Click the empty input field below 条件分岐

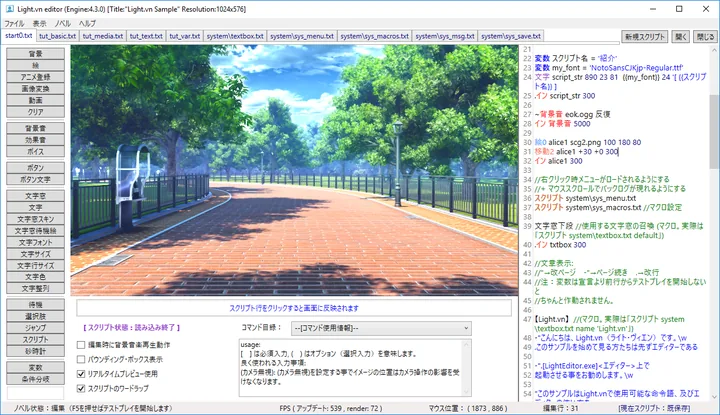point(35,393)
